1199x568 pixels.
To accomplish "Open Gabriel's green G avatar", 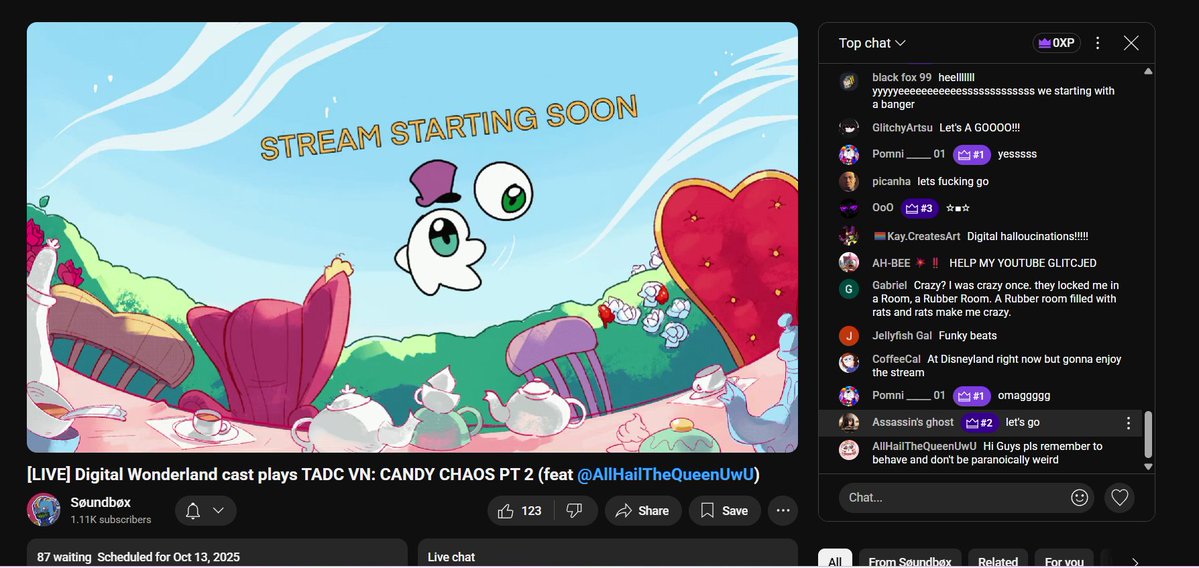I will click(x=849, y=289).
